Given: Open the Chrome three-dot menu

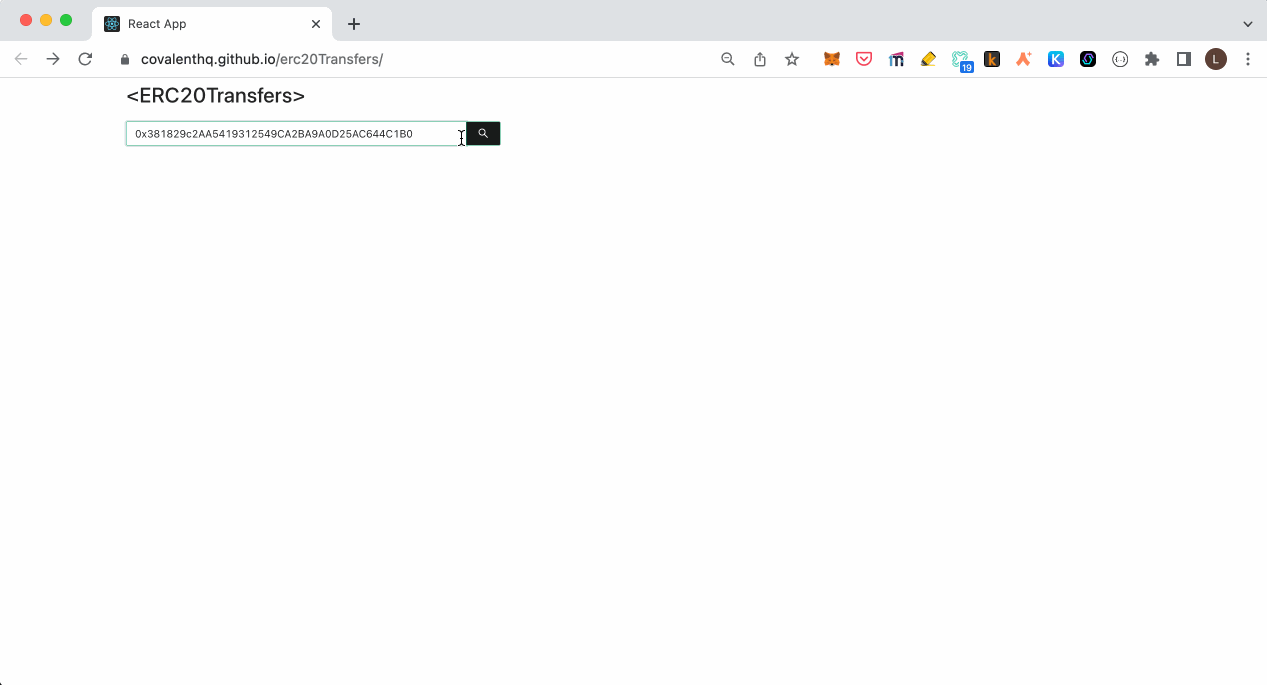Looking at the screenshot, I should [x=1247, y=59].
